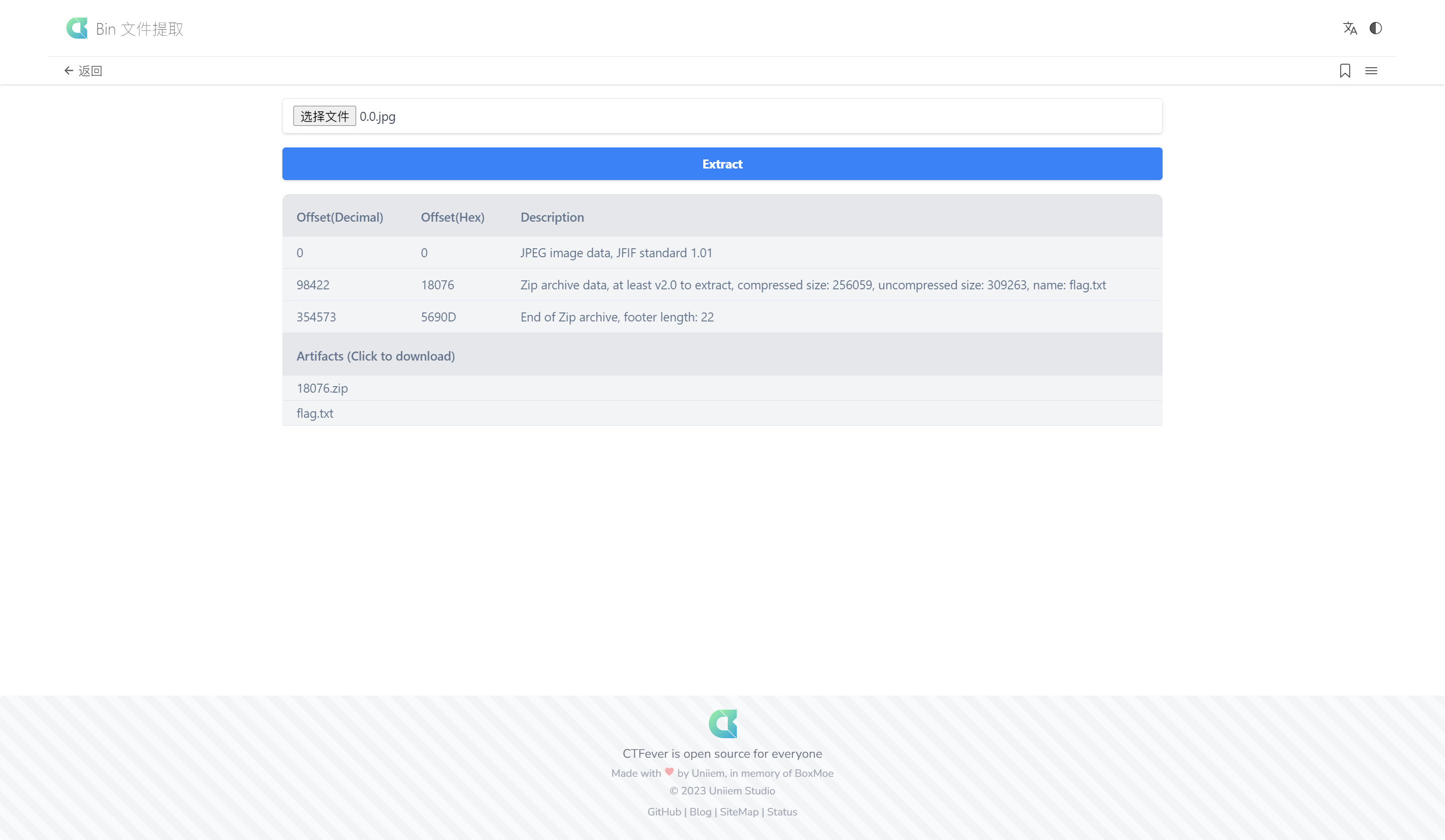The width and height of the screenshot is (1445, 840).
Task: Select the JPEG image data row
Action: click(722, 253)
